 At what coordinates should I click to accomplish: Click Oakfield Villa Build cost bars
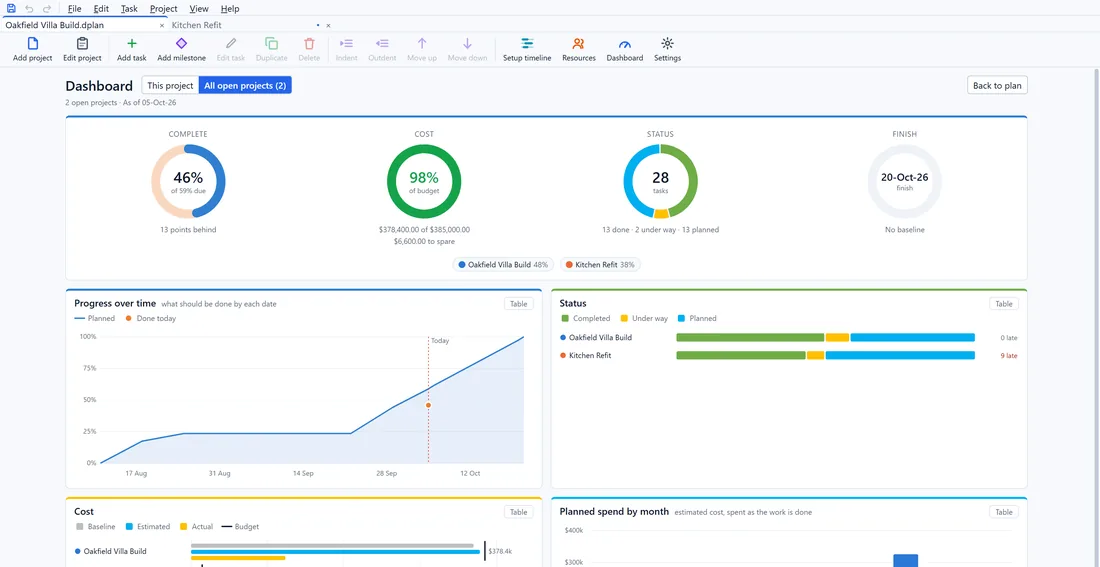pos(337,552)
